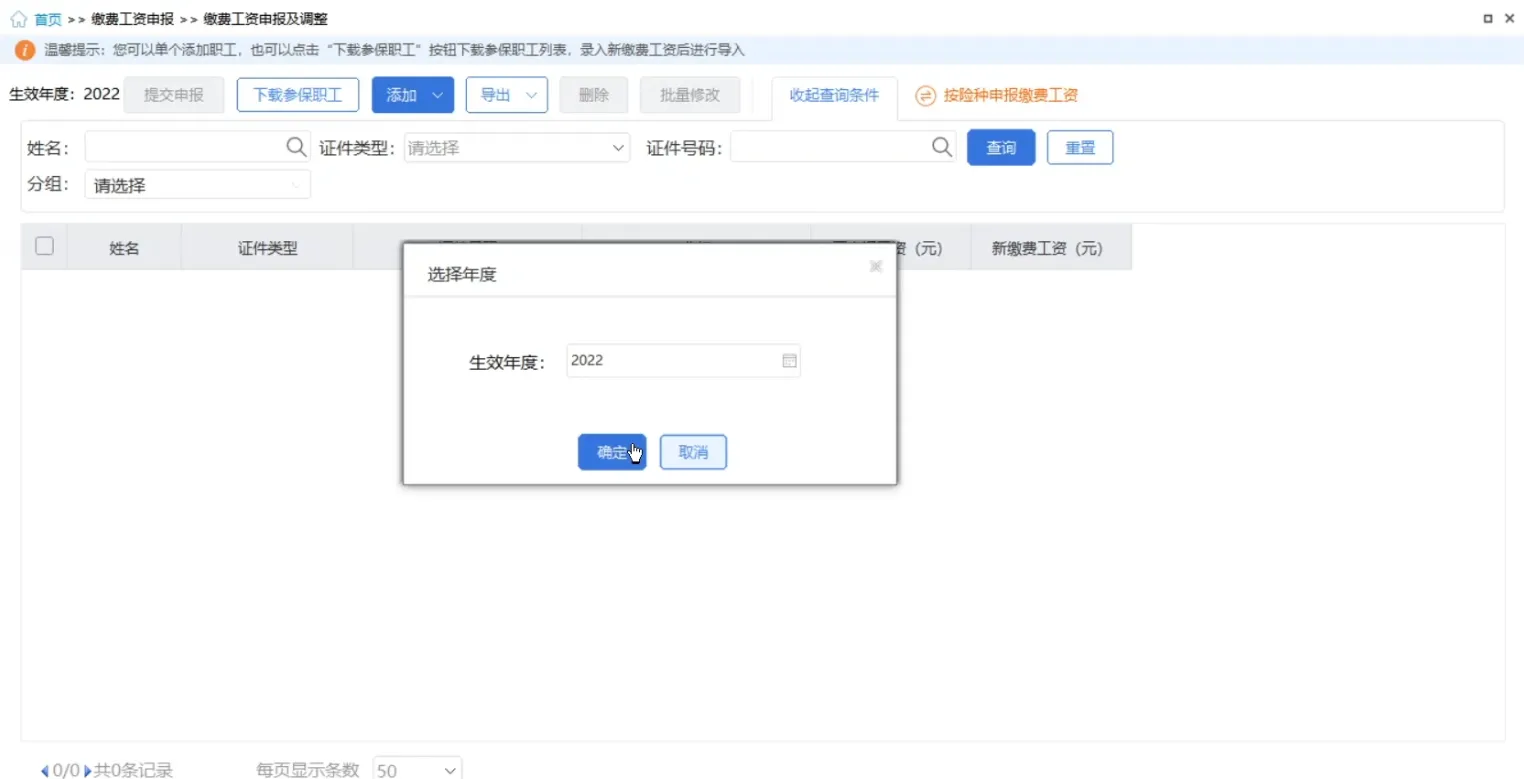
Task: Go to next page arrow in pager
Action: click(88, 771)
